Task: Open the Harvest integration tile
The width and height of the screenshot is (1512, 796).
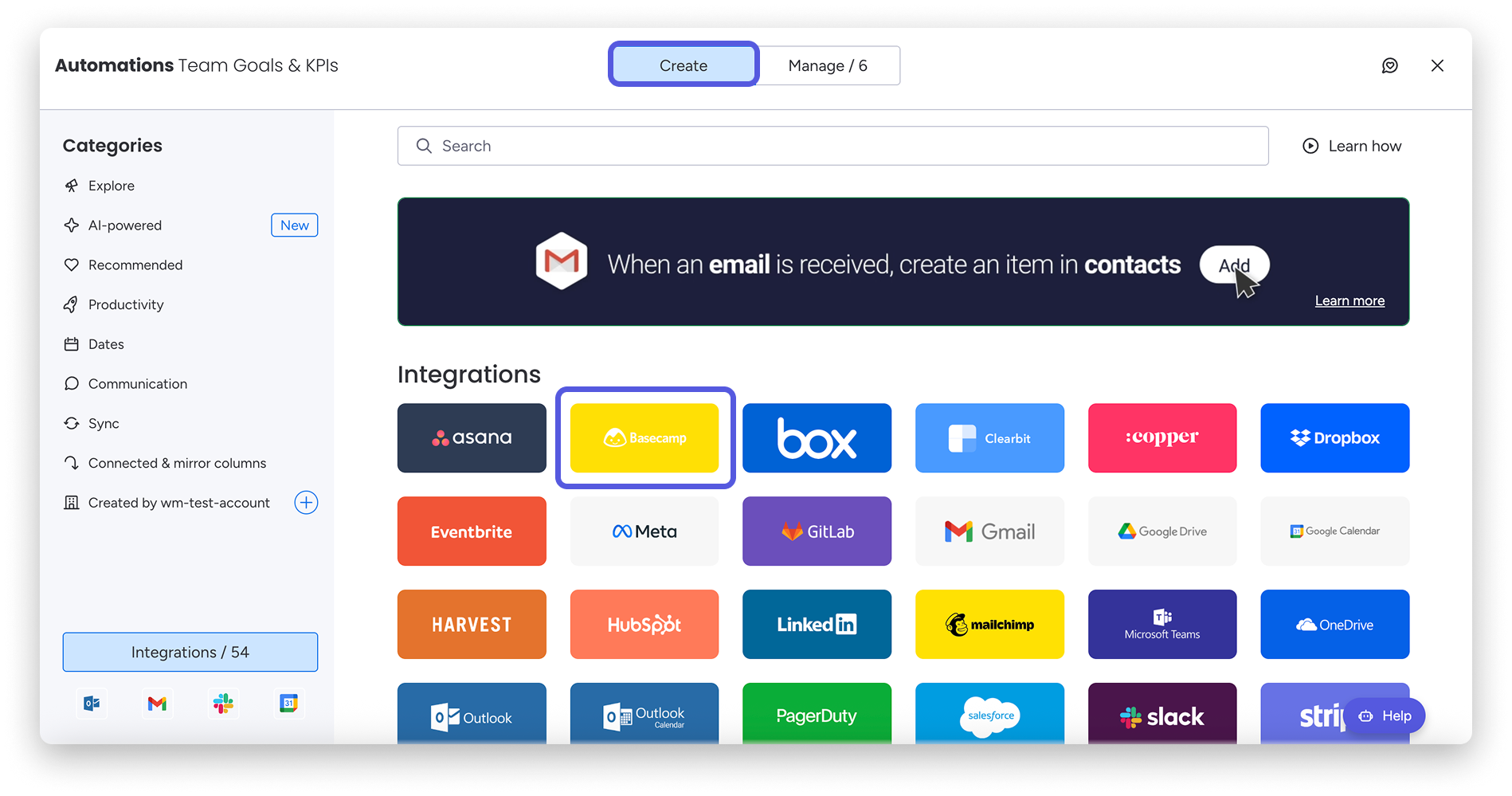Action: point(472,624)
